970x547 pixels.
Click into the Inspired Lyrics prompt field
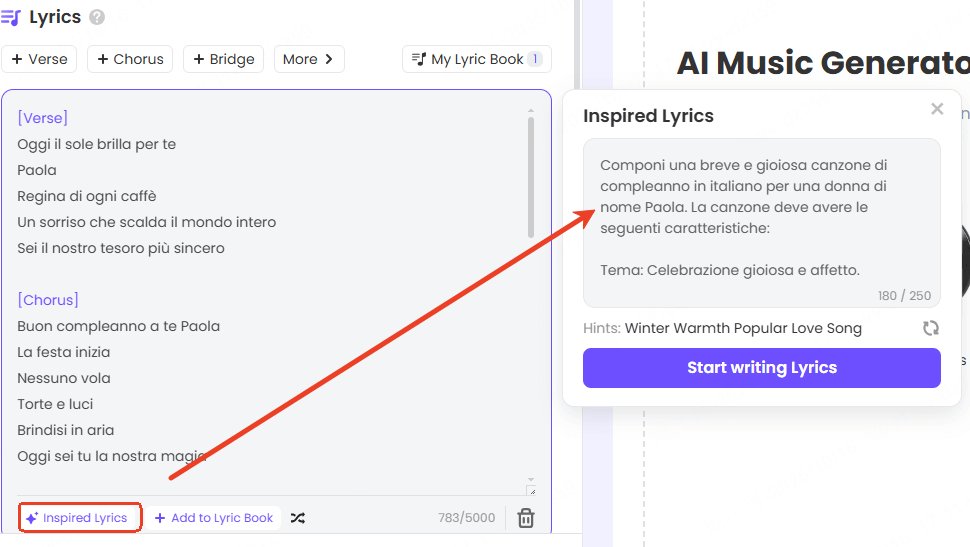761,220
